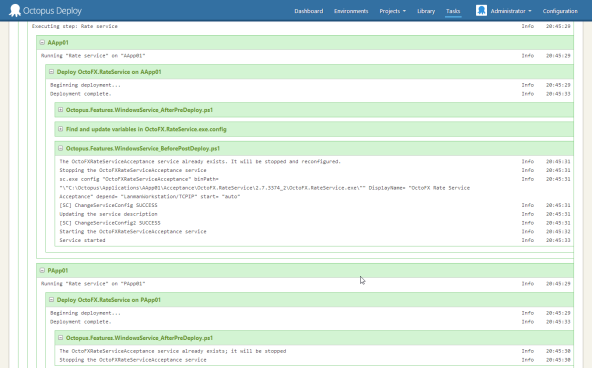Expand AApp01 WindowsService_AfterPreDeploy.ps1 section with plus icon

tap(60, 110)
